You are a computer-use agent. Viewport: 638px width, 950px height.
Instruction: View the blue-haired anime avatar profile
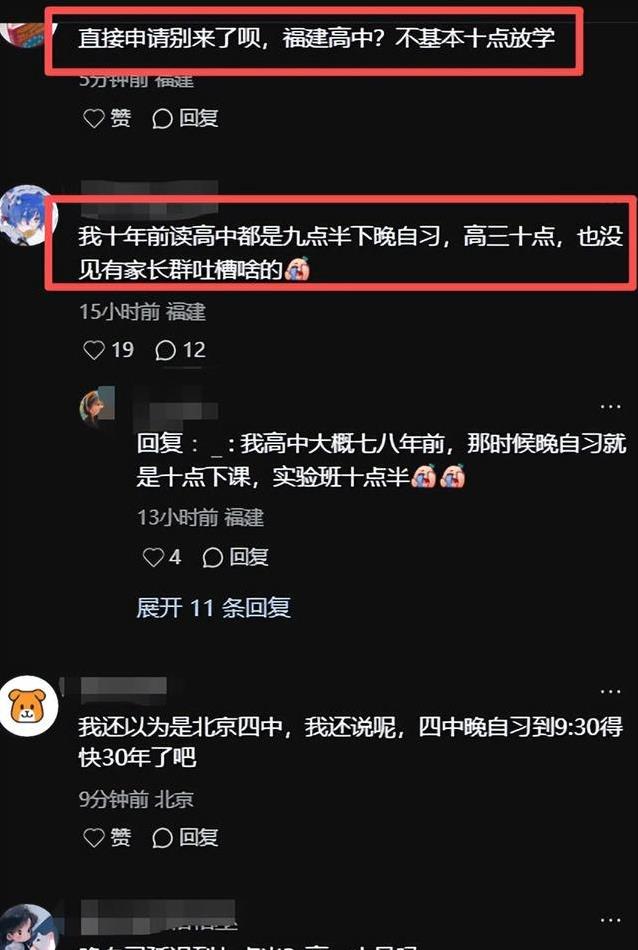[x=29, y=214]
